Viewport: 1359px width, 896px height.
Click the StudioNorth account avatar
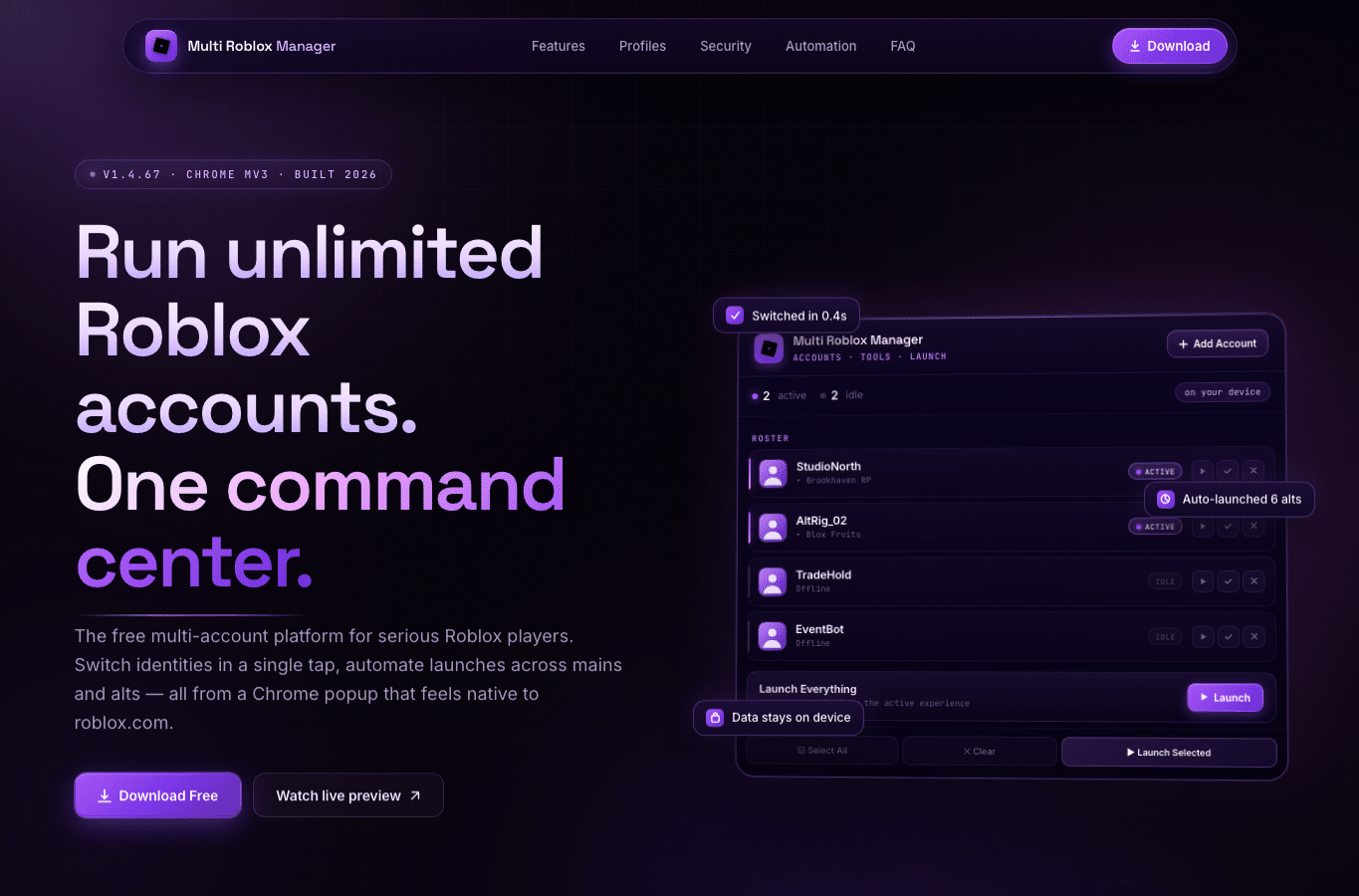(x=773, y=473)
